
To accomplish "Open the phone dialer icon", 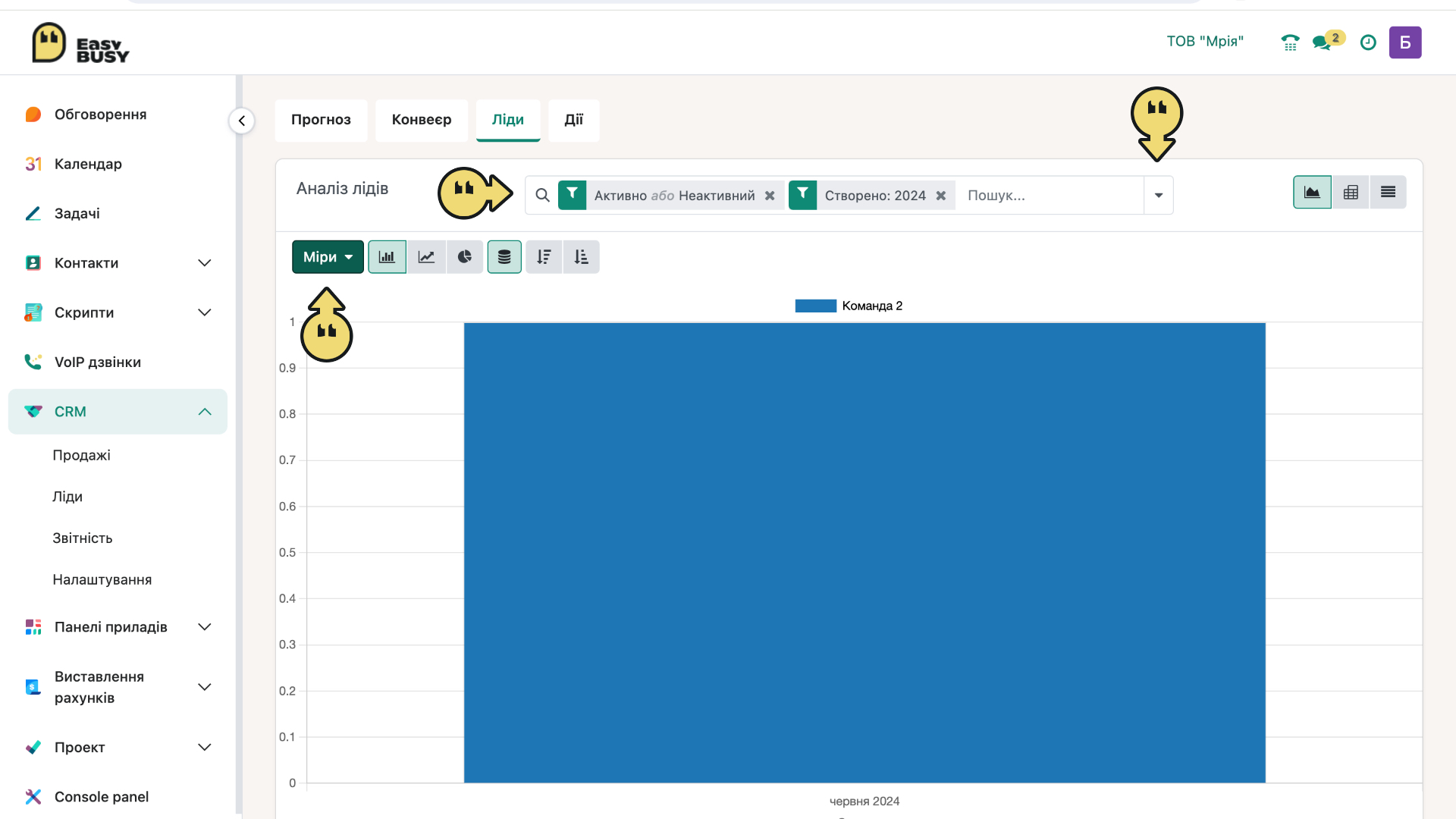I will point(1290,42).
